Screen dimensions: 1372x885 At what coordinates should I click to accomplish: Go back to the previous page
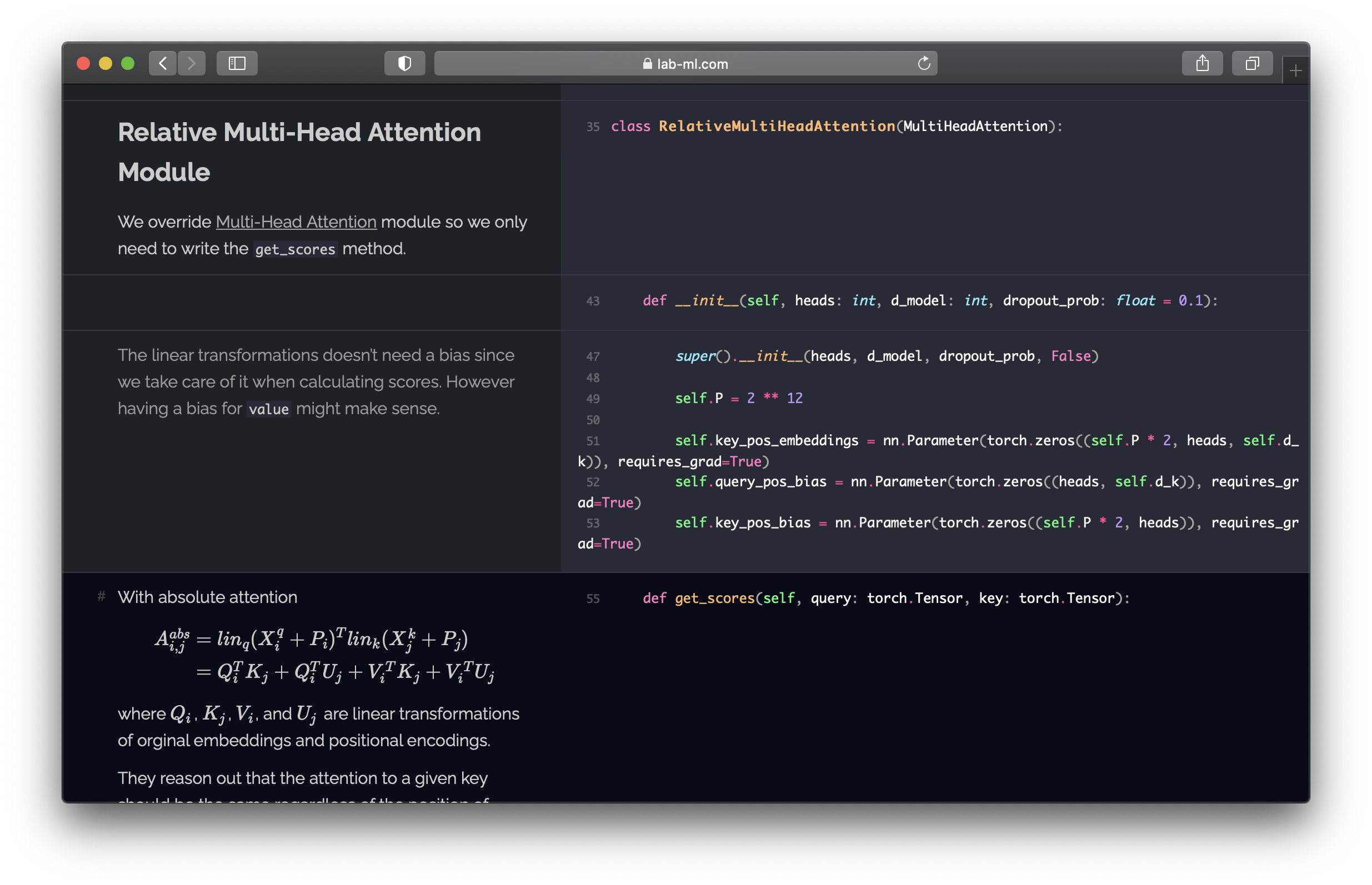coord(163,63)
